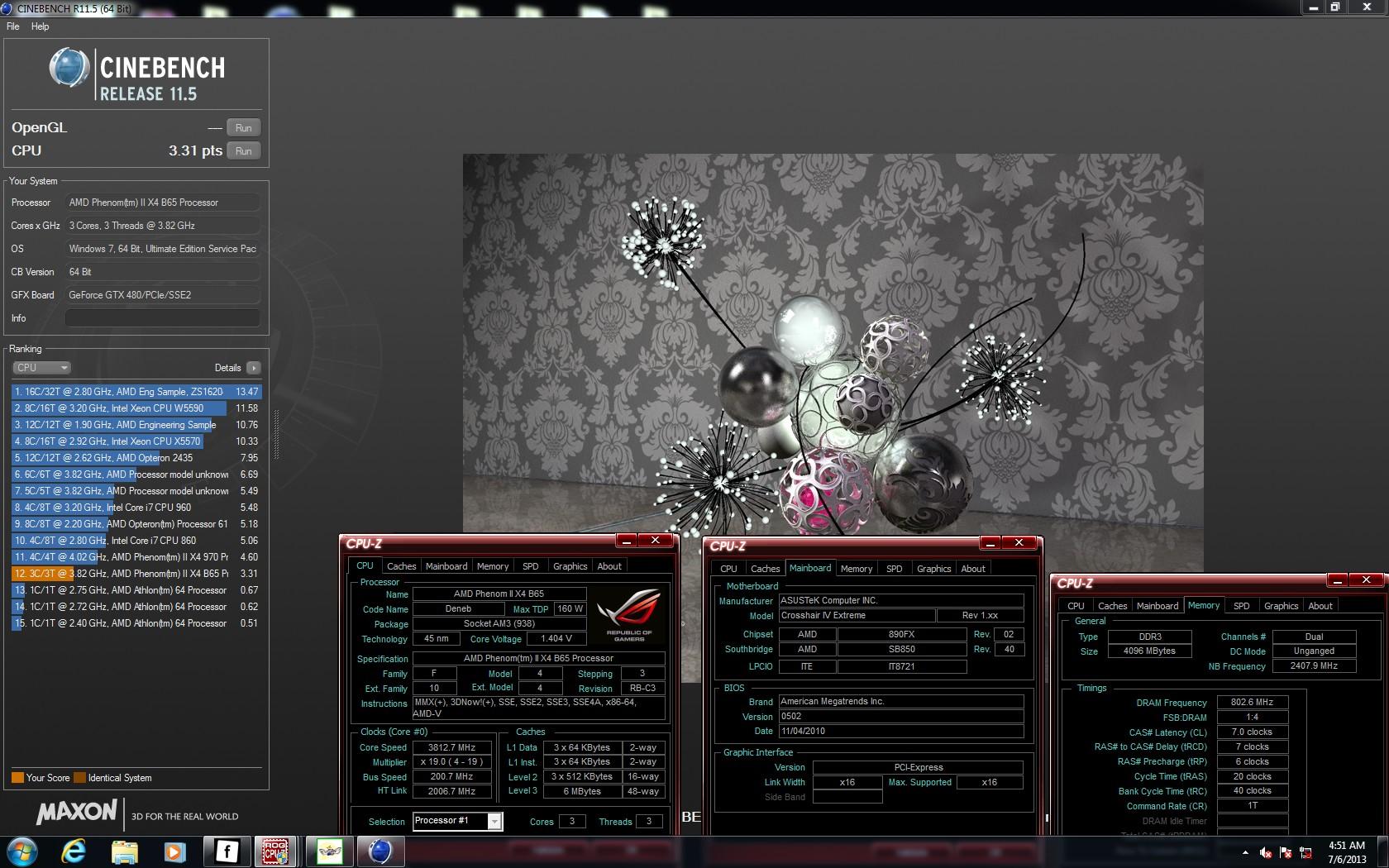Open Windows Media Player taskbar icon

174,851
